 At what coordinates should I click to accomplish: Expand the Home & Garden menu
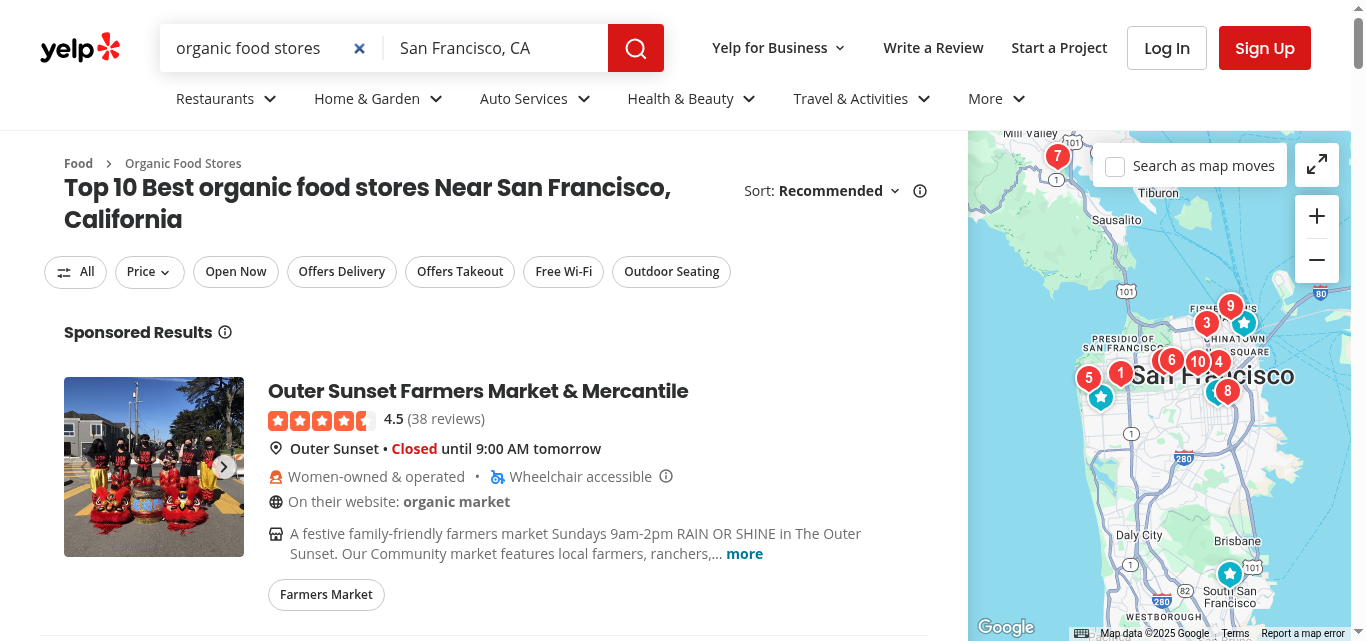pos(378,99)
